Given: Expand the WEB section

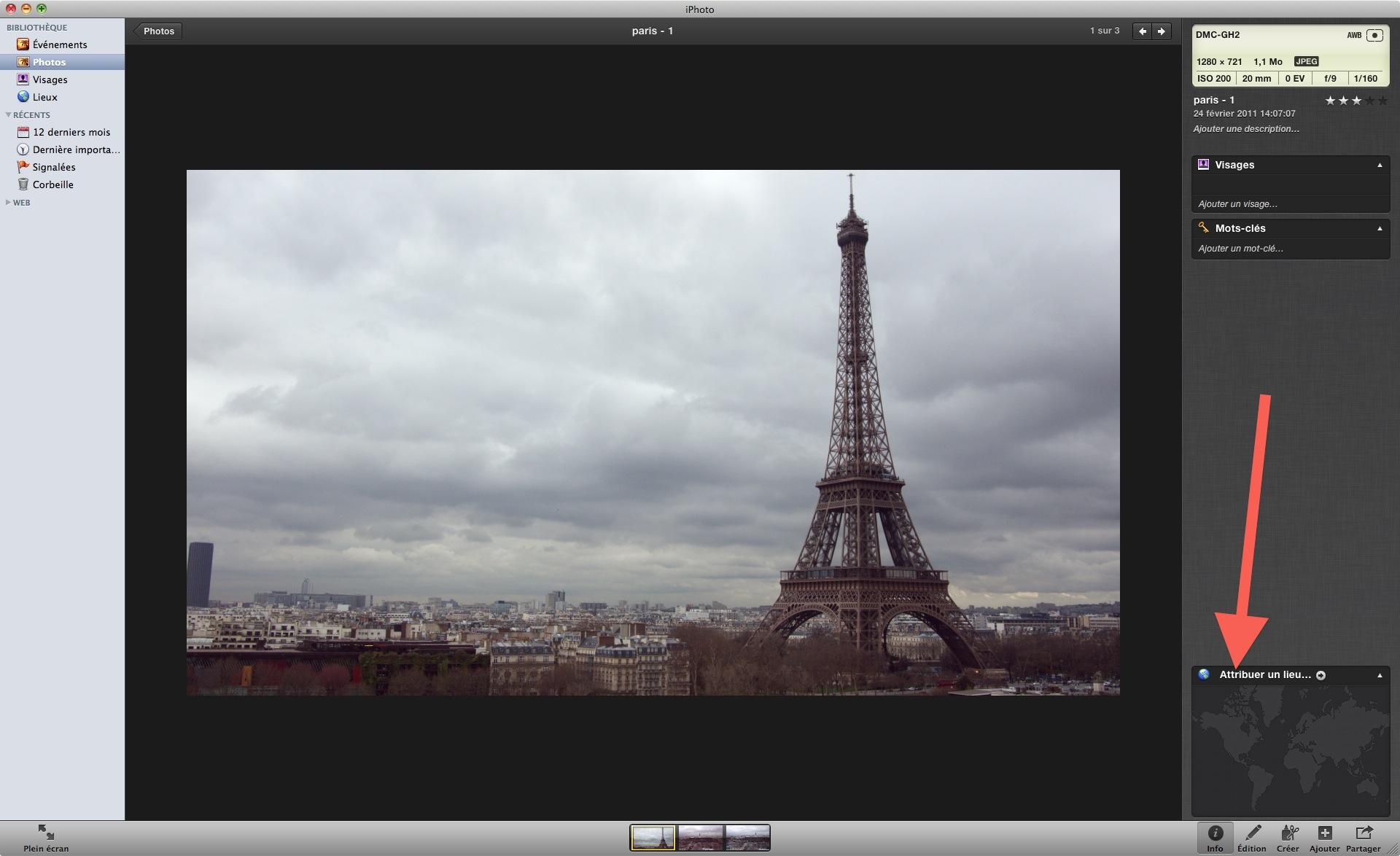Looking at the screenshot, I should coord(8,203).
